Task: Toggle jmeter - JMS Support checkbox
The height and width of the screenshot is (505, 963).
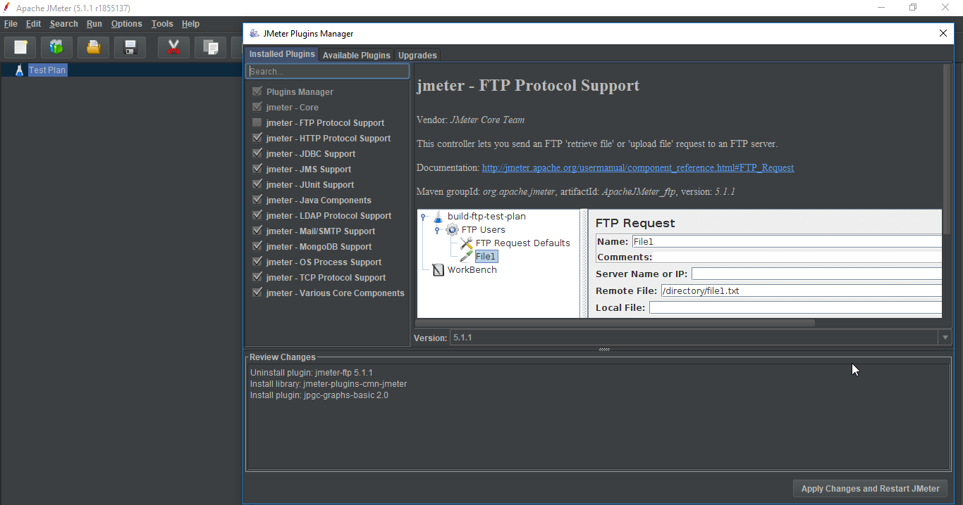Action: tap(257, 168)
